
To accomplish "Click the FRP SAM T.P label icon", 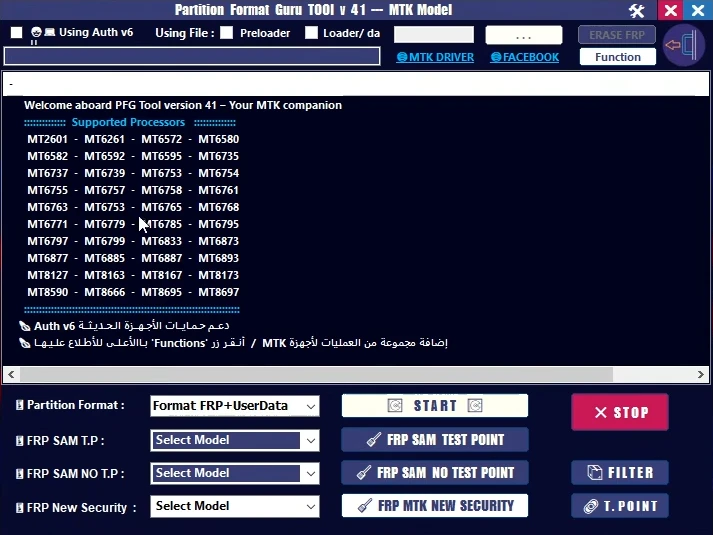I will click(x=20, y=440).
